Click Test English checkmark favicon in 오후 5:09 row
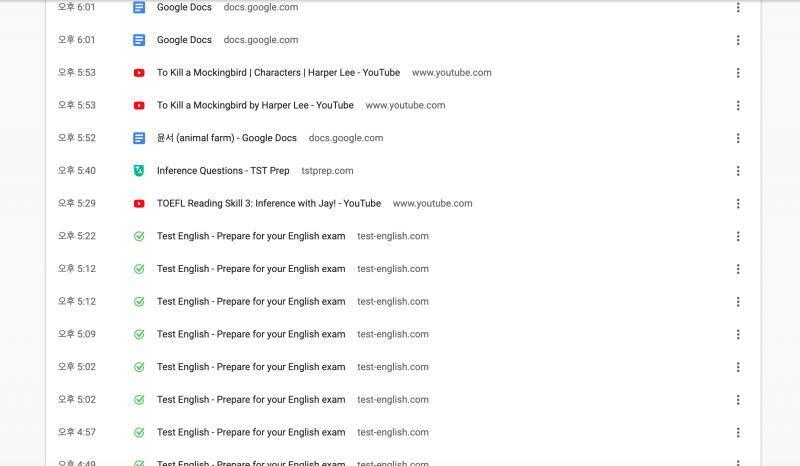 pyautogui.click(x=139, y=334)
